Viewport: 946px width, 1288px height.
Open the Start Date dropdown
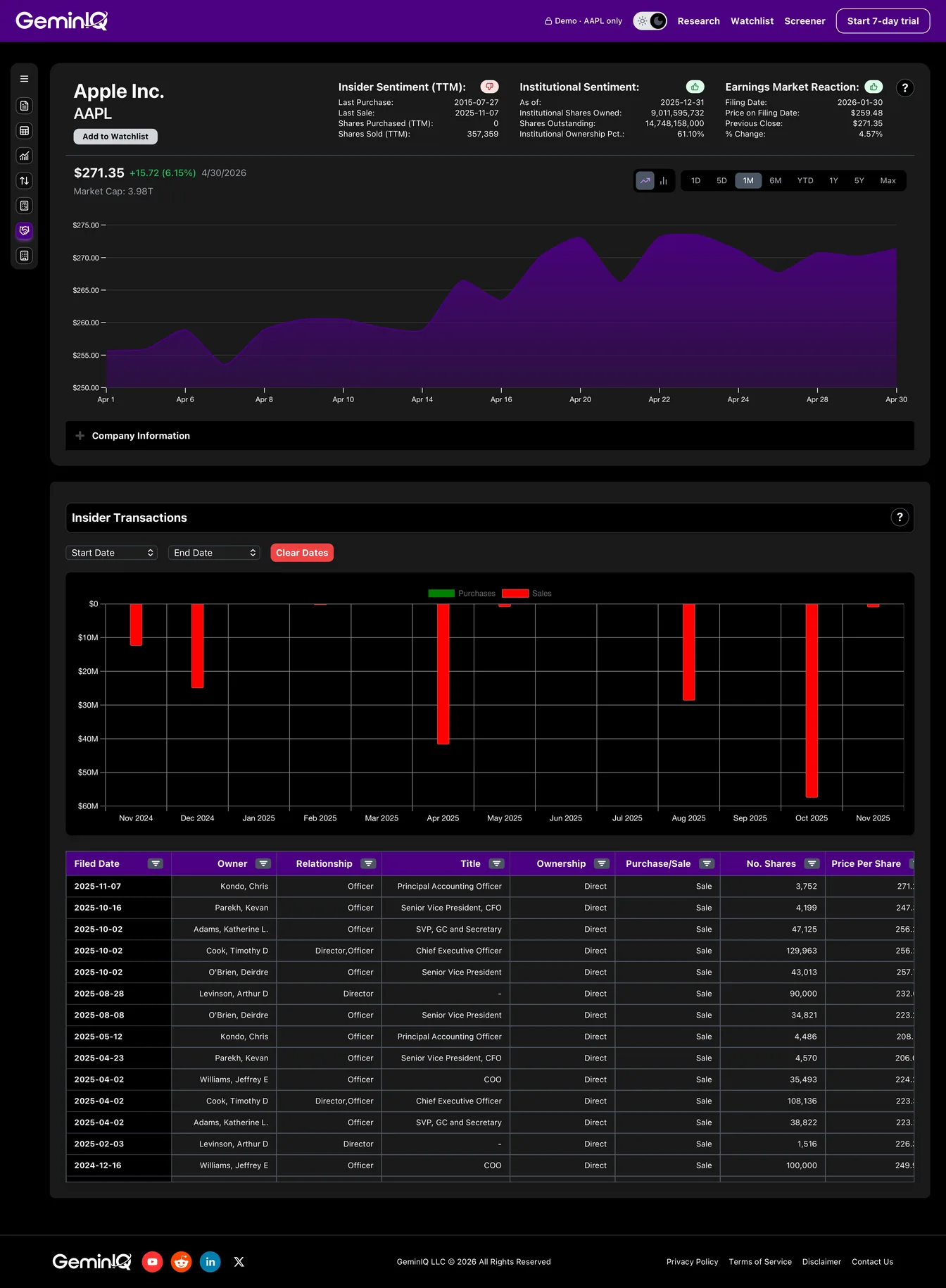point(111,553)
